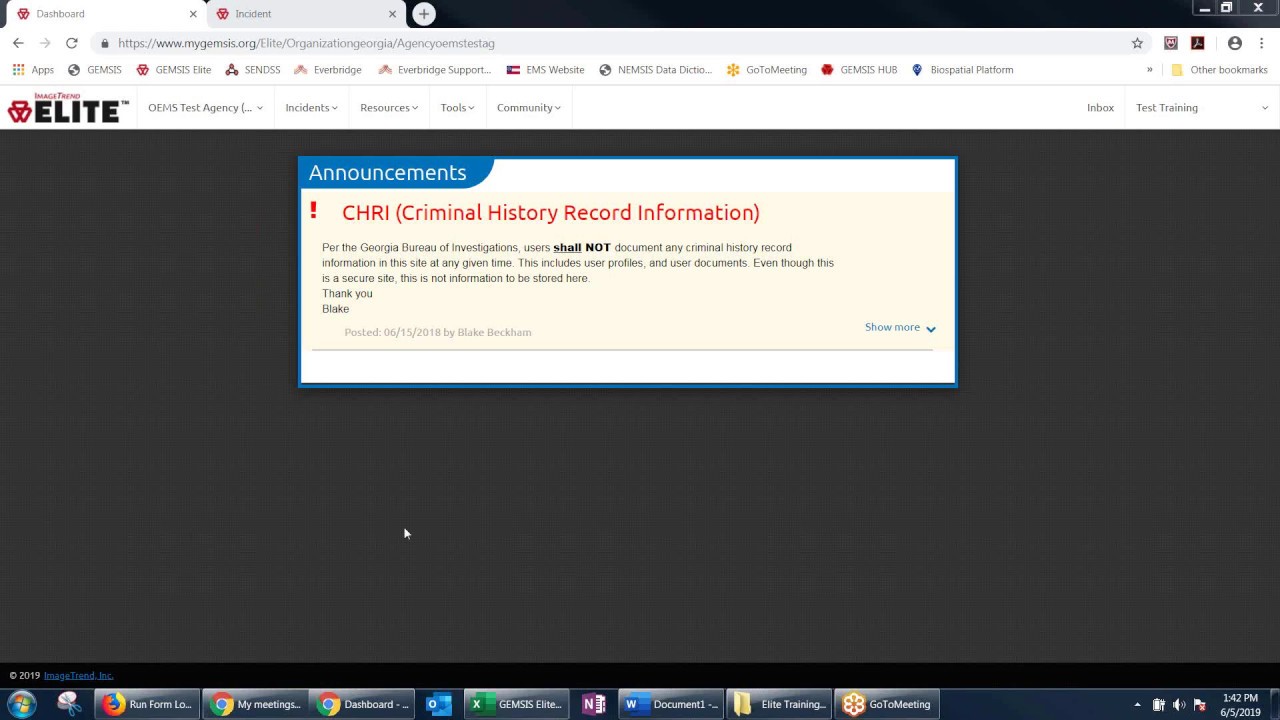The image size is (1280, 720).
Task: Open Everbridge Support bookmark
Action: click(435, 70)
